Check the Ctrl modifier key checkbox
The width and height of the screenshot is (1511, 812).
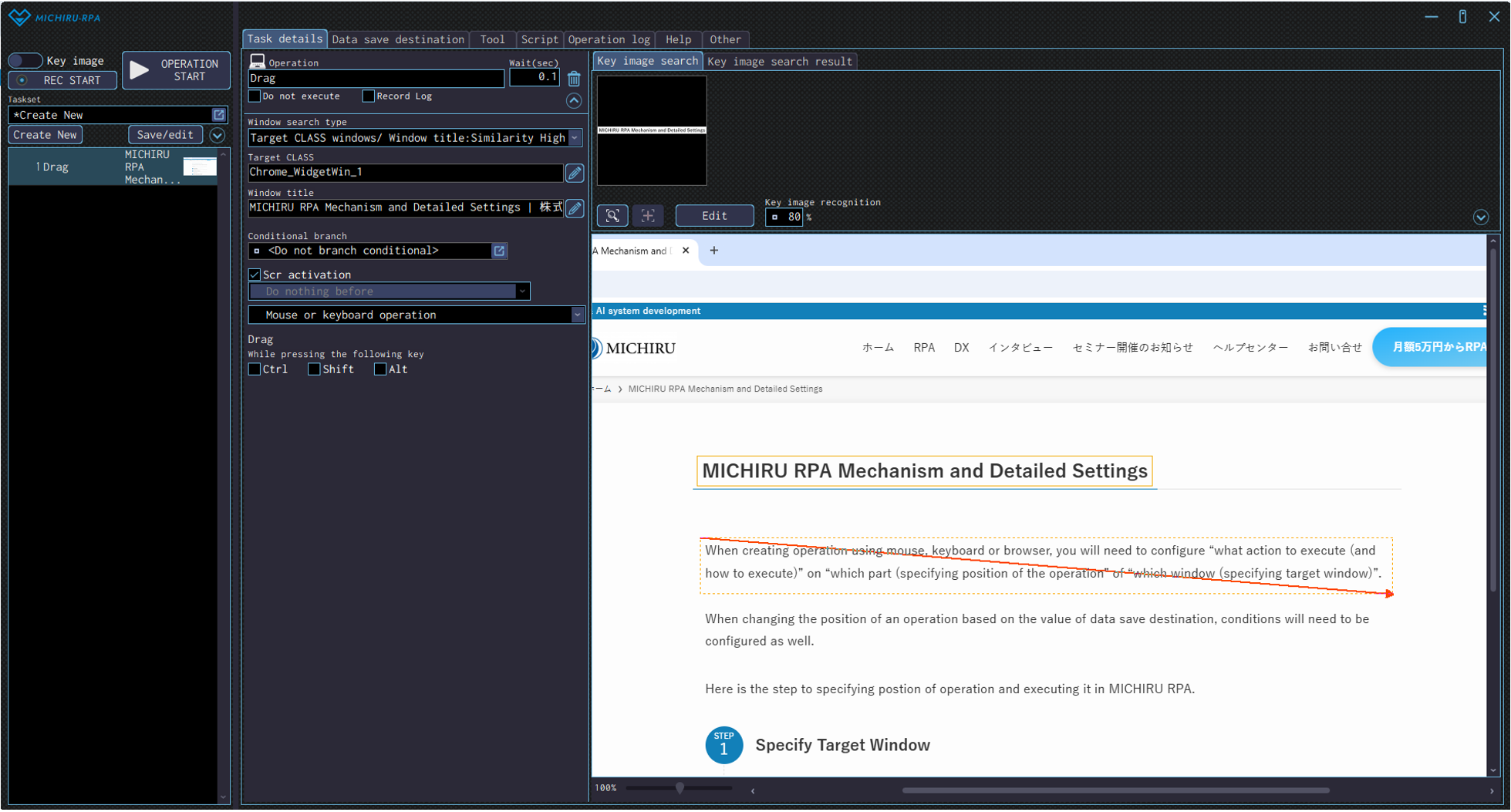pos(255,369)
